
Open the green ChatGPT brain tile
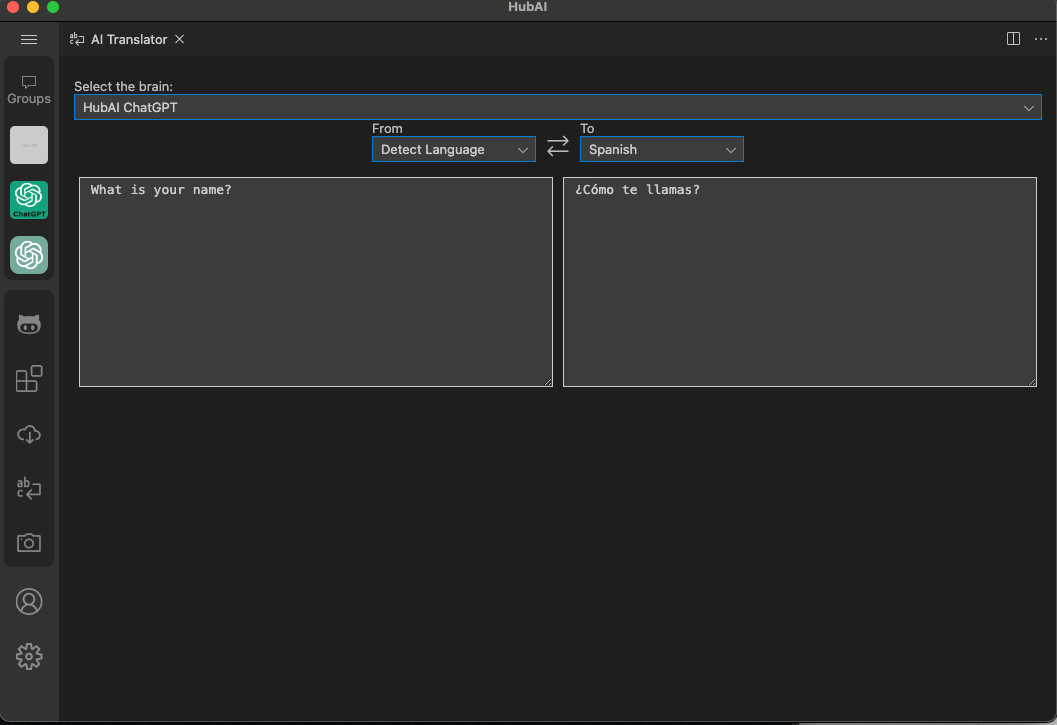[x=29, y=200]
